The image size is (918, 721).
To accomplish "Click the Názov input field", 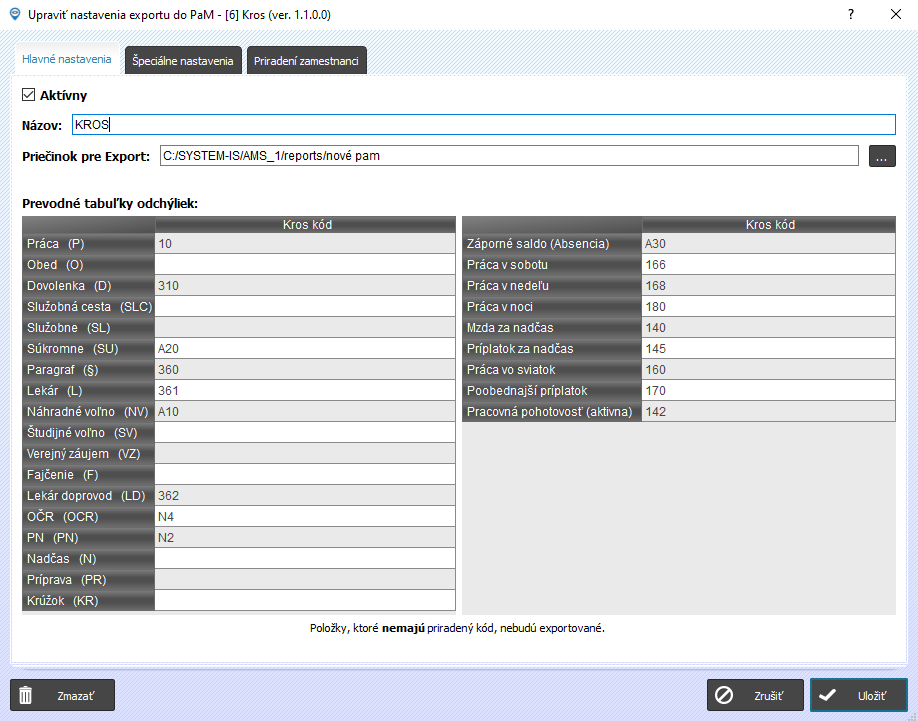I will coord(484,125).
